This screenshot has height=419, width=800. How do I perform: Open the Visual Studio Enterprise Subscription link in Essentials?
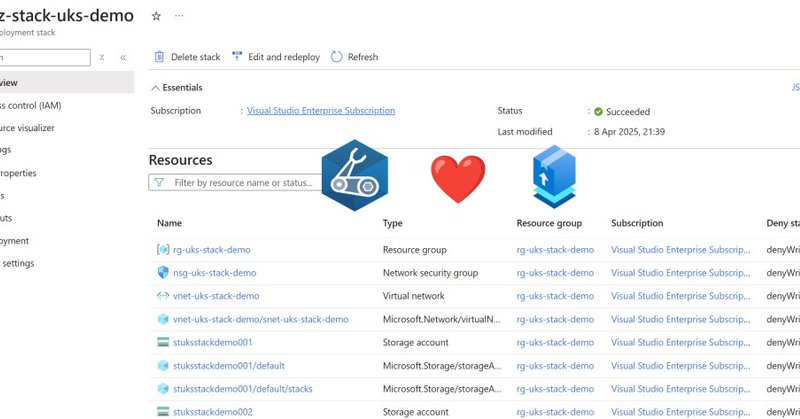click(x=321, y=111)
